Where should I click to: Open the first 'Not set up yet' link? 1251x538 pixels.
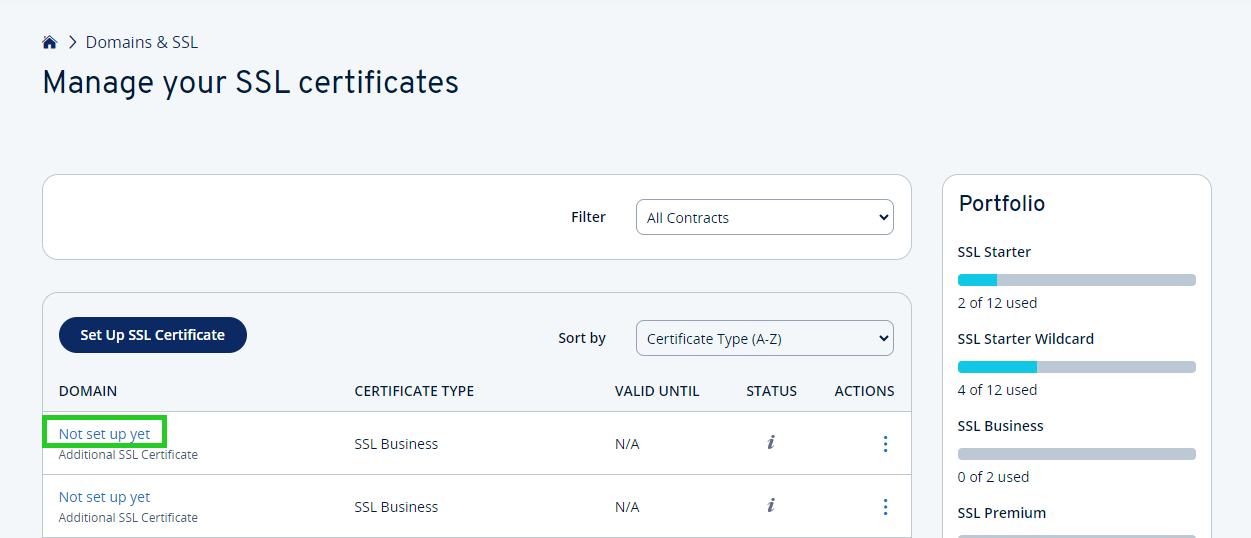coord(105,434)
